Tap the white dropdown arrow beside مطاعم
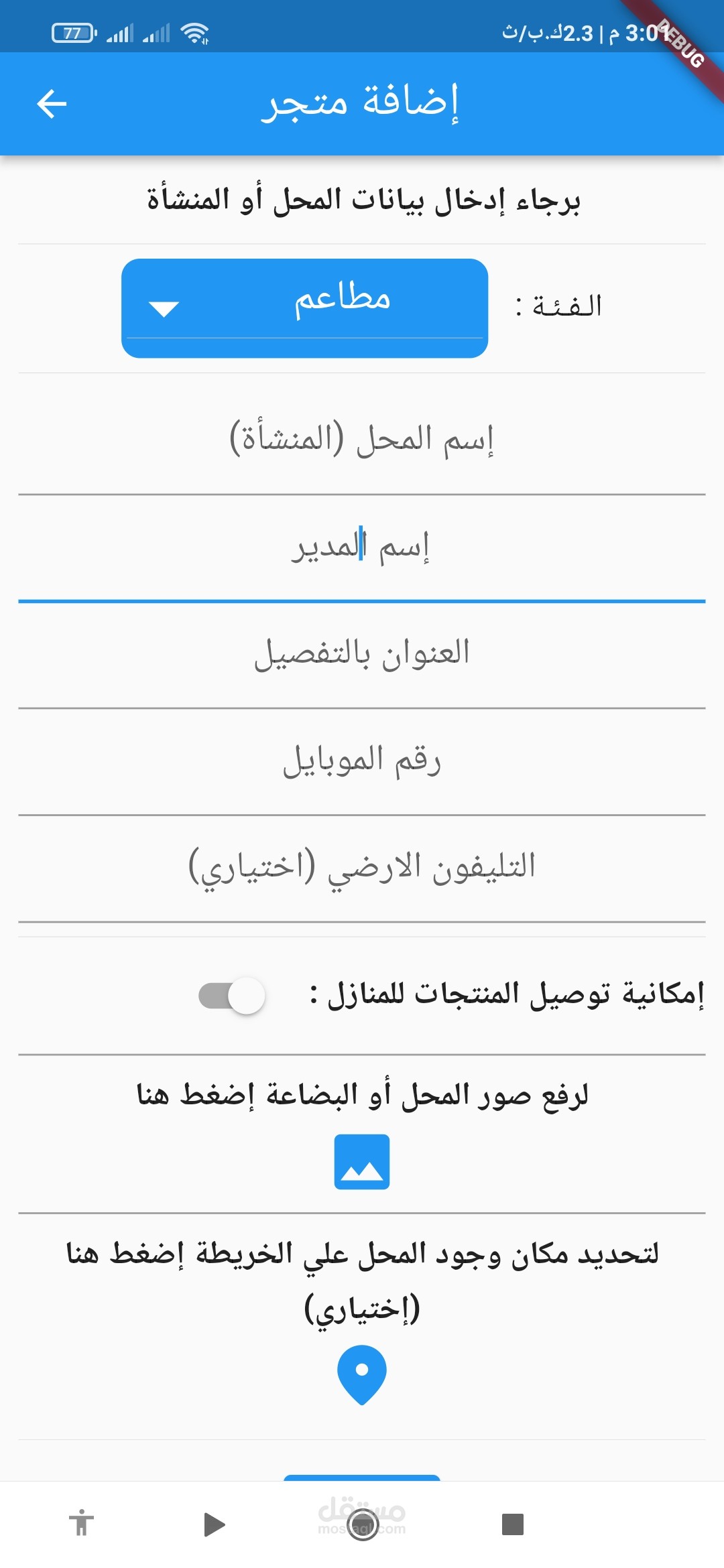 (x=164, y=309)
